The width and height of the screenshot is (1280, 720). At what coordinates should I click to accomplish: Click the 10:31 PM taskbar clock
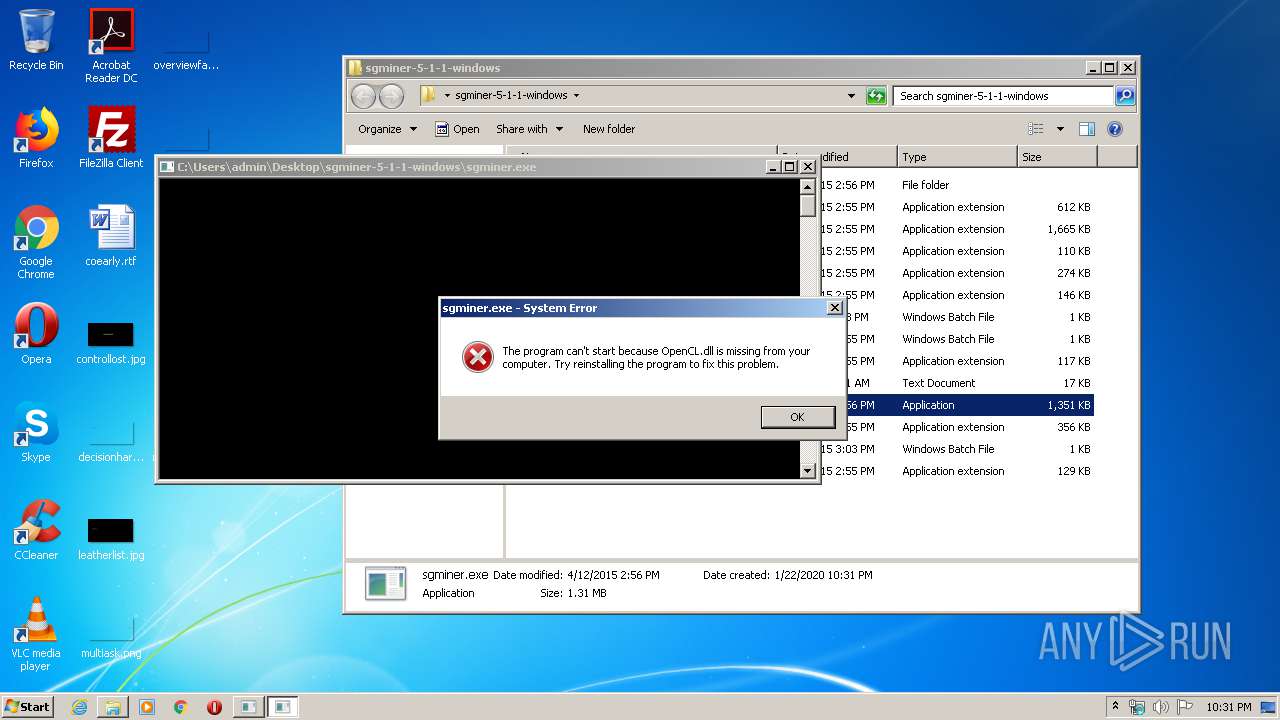tap(1228, 707)
